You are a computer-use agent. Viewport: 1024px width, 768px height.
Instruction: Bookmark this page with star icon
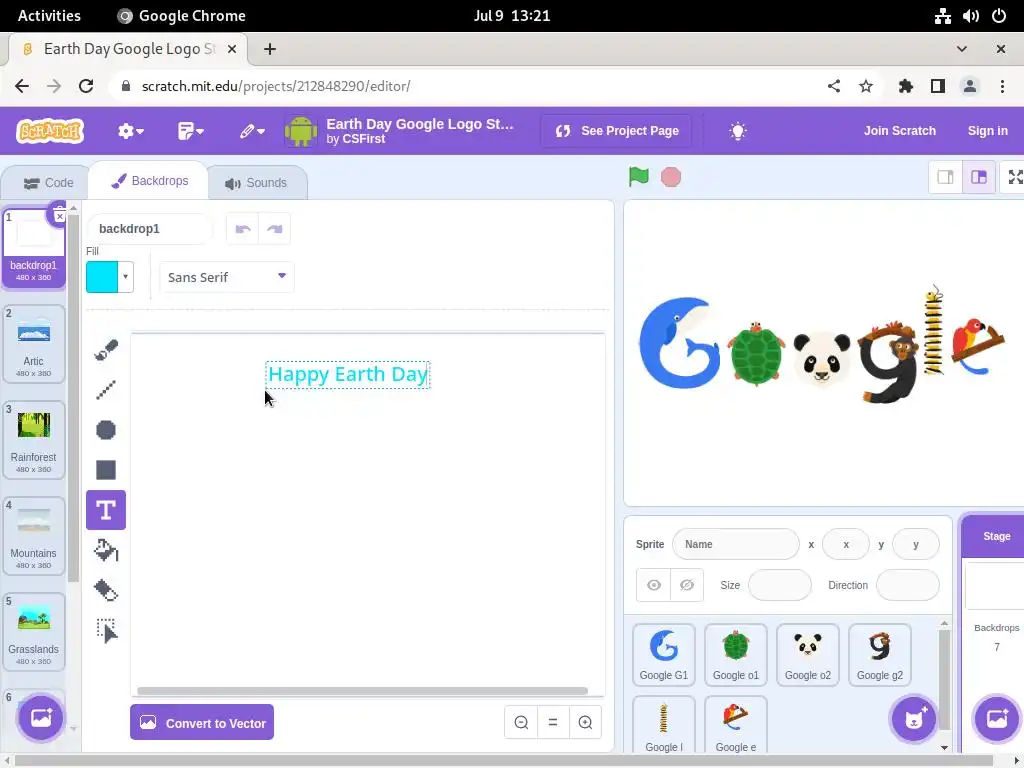click(866, 86)
